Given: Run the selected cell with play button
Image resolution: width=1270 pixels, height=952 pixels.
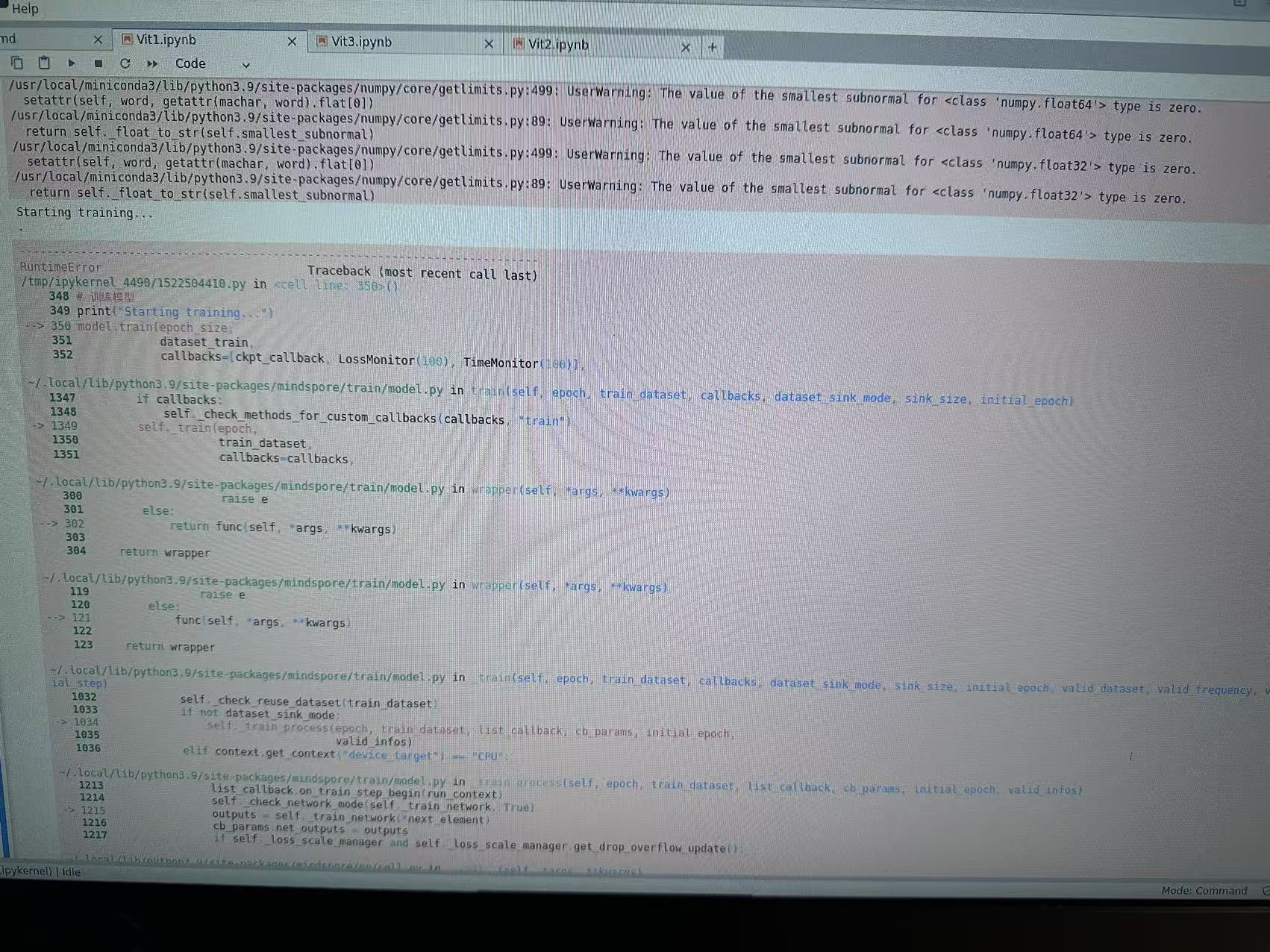Looking at the screenshot, I should coord(72,63).
